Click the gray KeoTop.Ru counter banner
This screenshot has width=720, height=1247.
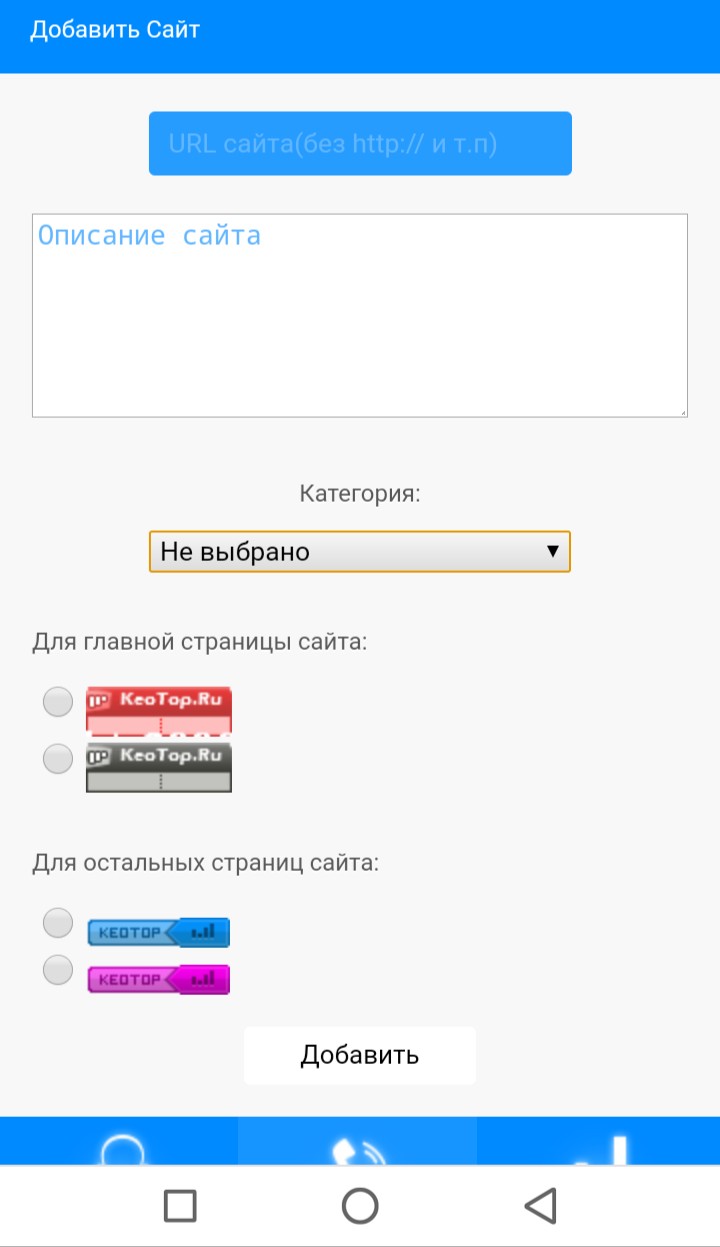pos(159,768)
